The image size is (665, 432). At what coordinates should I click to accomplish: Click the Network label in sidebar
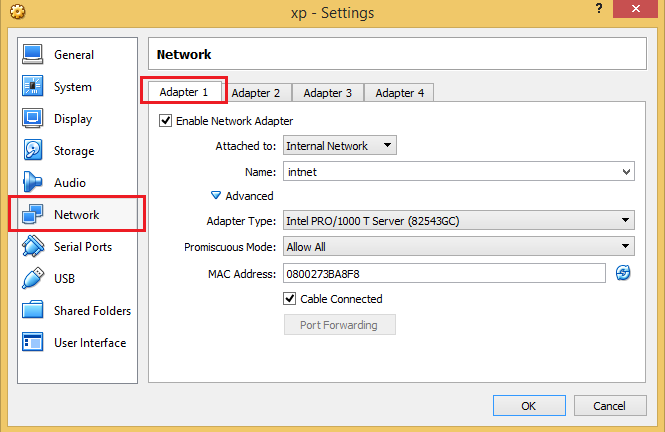[76, 215]
